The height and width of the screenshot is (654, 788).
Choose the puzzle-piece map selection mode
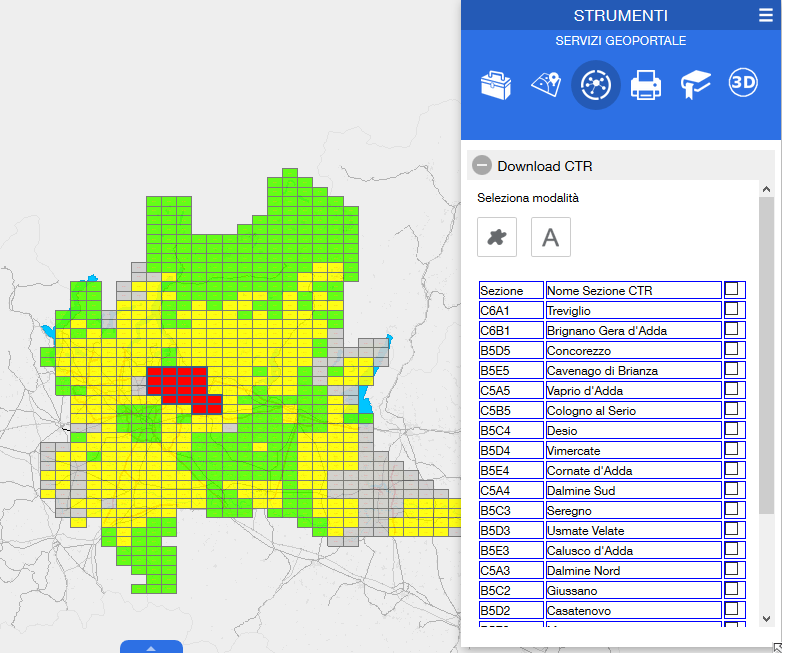(497, 237)
